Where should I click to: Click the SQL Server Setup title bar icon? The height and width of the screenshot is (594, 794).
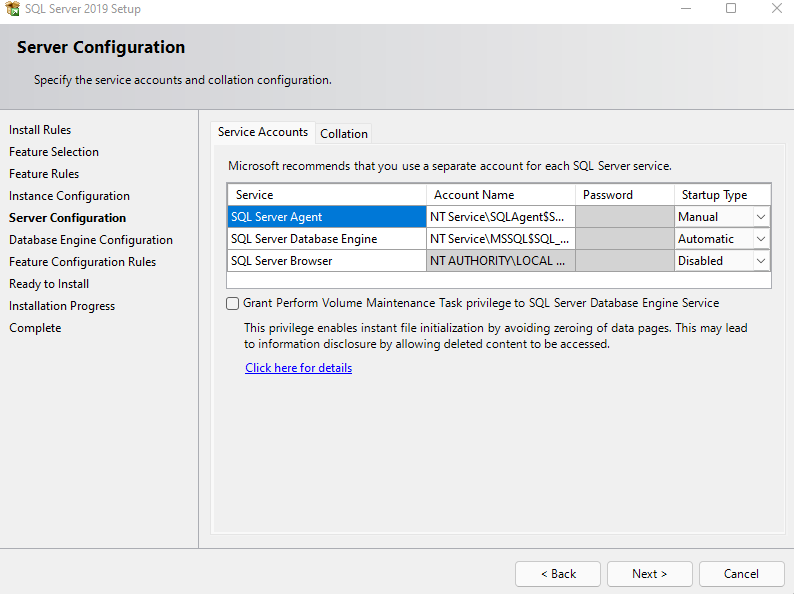click(12, 9)
